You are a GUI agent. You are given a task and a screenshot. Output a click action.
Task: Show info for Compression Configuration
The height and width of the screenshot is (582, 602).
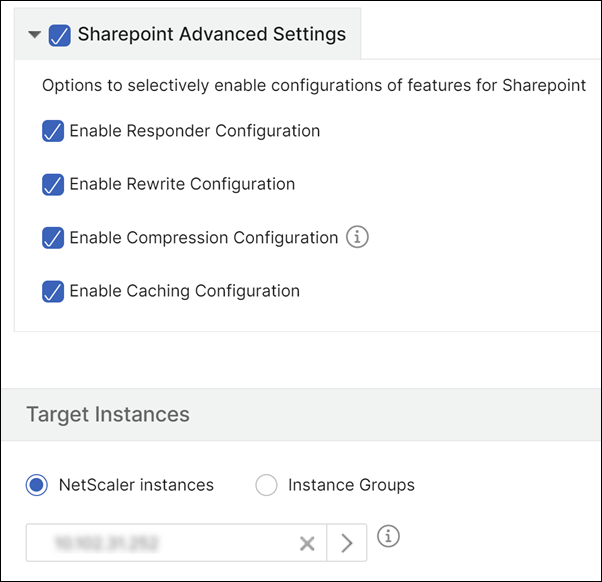click(357, 237)
